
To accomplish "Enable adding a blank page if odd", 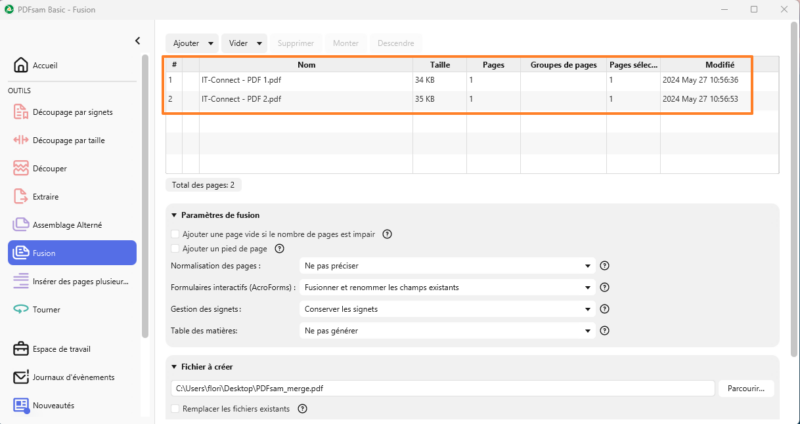I will click(176, 234).
